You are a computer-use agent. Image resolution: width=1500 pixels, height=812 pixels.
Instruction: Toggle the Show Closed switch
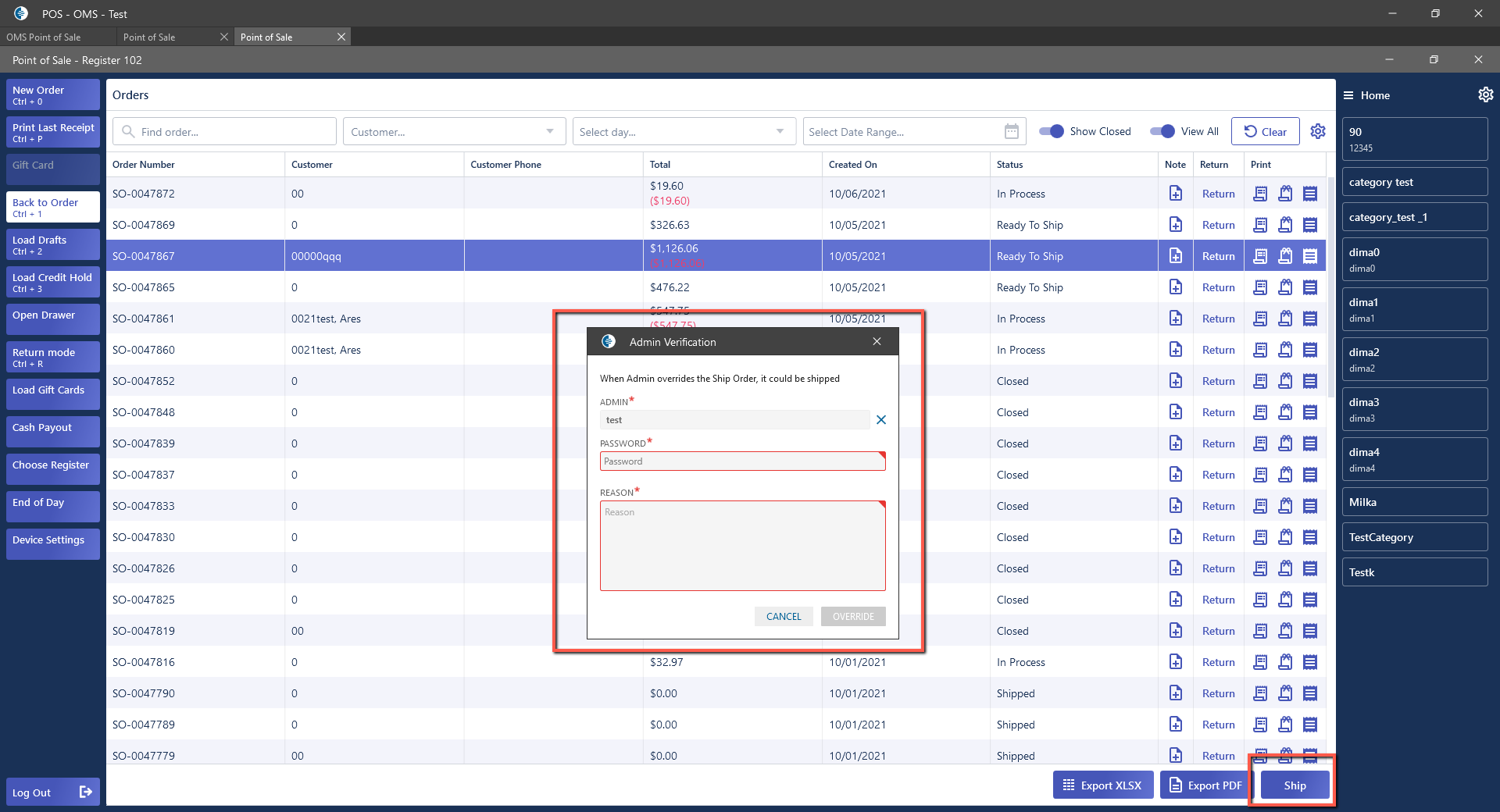pyautogui.click(x=1051, y=131)
